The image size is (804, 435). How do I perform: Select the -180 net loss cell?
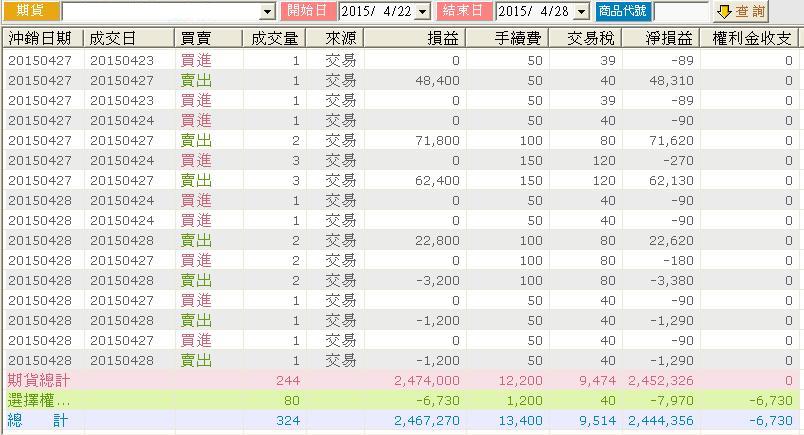pyautogui.click(x=678, y=261)
